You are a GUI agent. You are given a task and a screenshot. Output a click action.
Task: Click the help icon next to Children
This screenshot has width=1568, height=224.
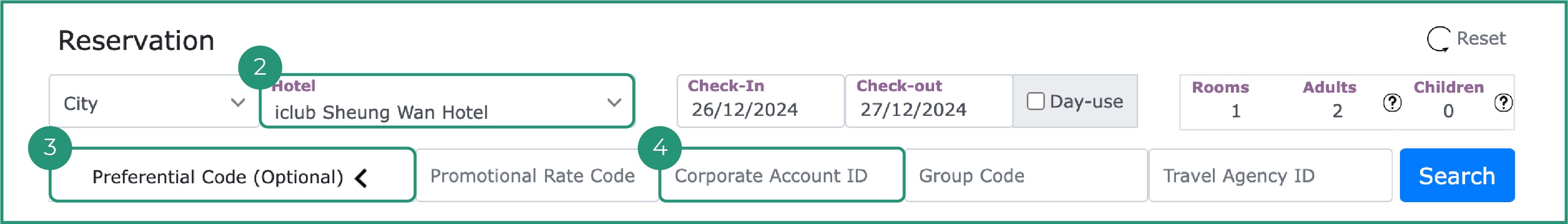point(1503,103)
